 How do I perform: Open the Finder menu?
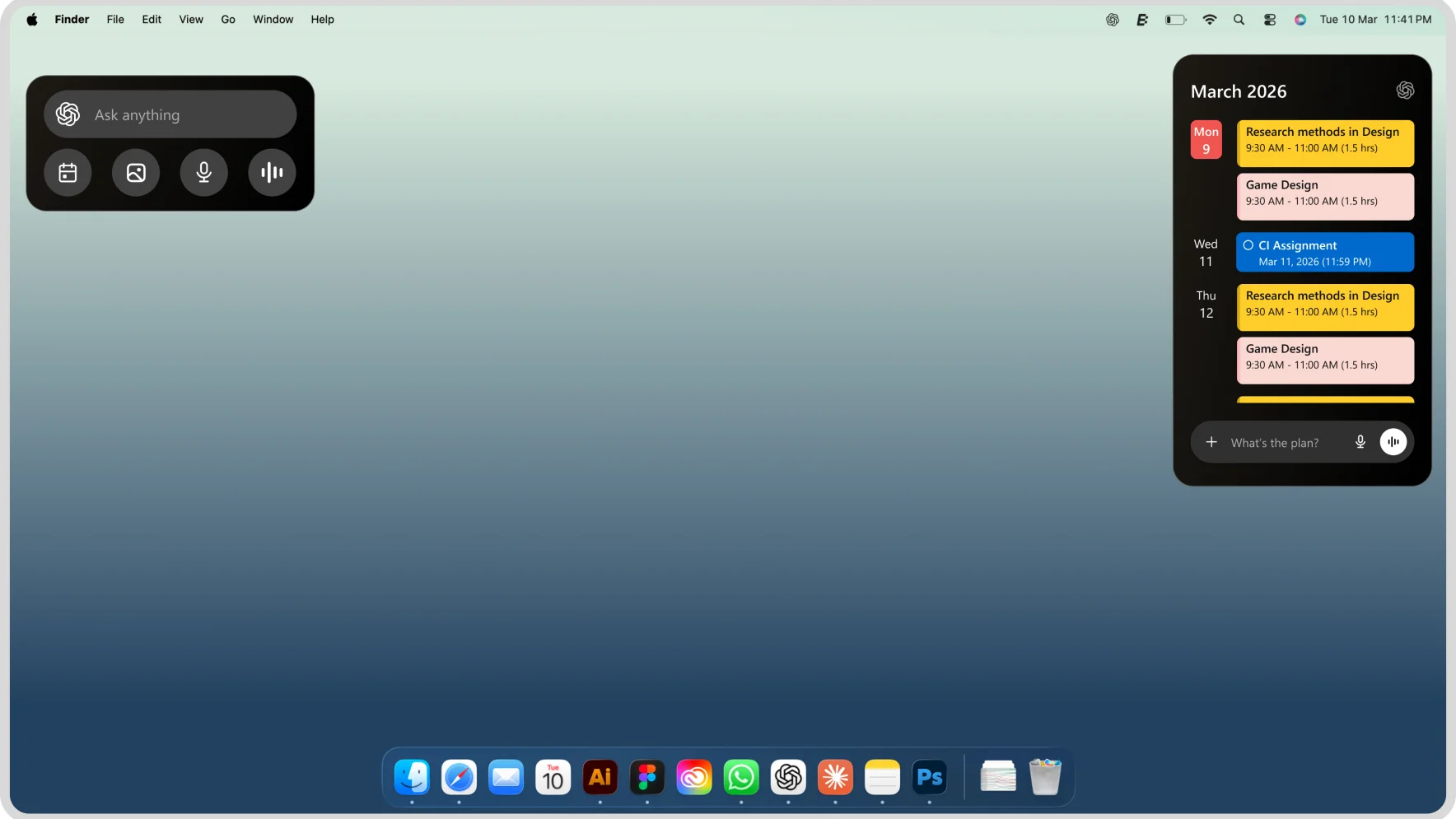pyautogui.click(x=72, y=19)
